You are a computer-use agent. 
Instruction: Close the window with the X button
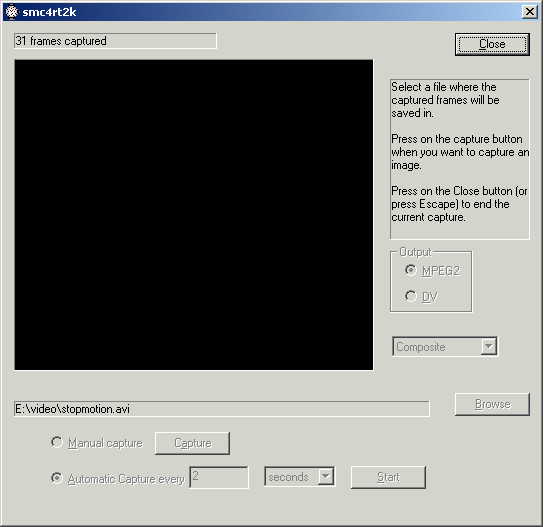coord(529,12)
